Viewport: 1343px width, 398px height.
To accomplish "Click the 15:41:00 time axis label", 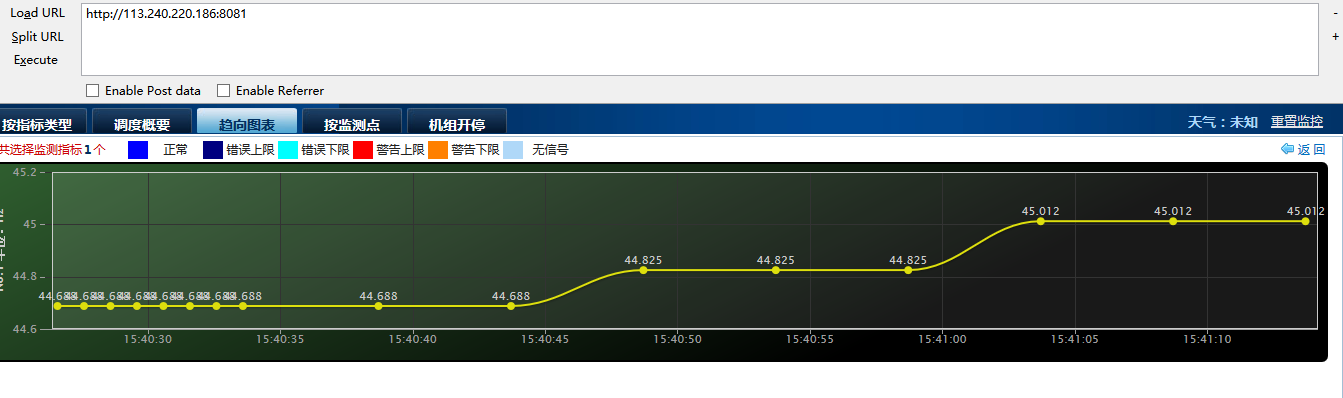I will click(942, 340).
